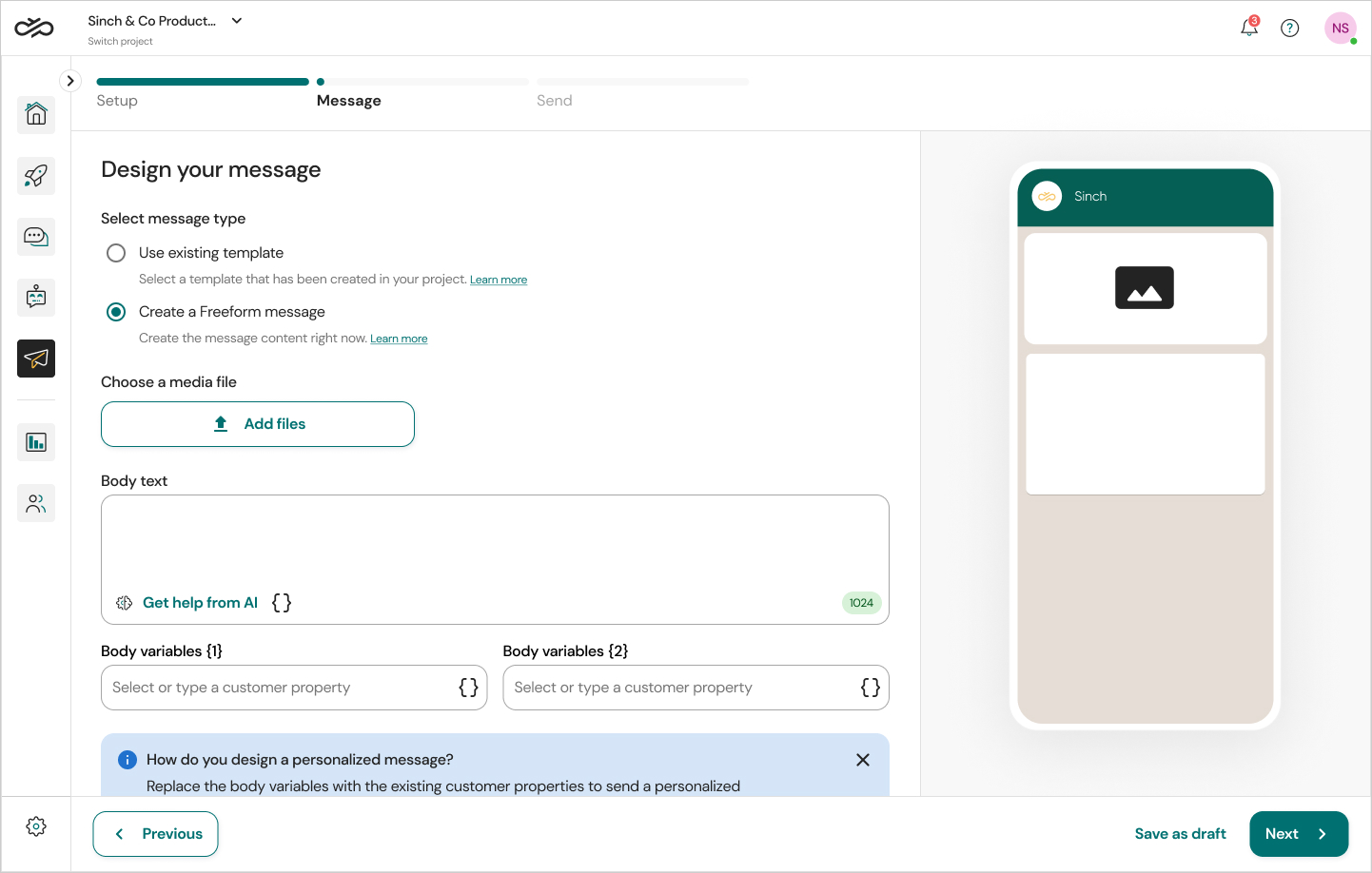Select the paper plane message sending icon

pos(35,359)
